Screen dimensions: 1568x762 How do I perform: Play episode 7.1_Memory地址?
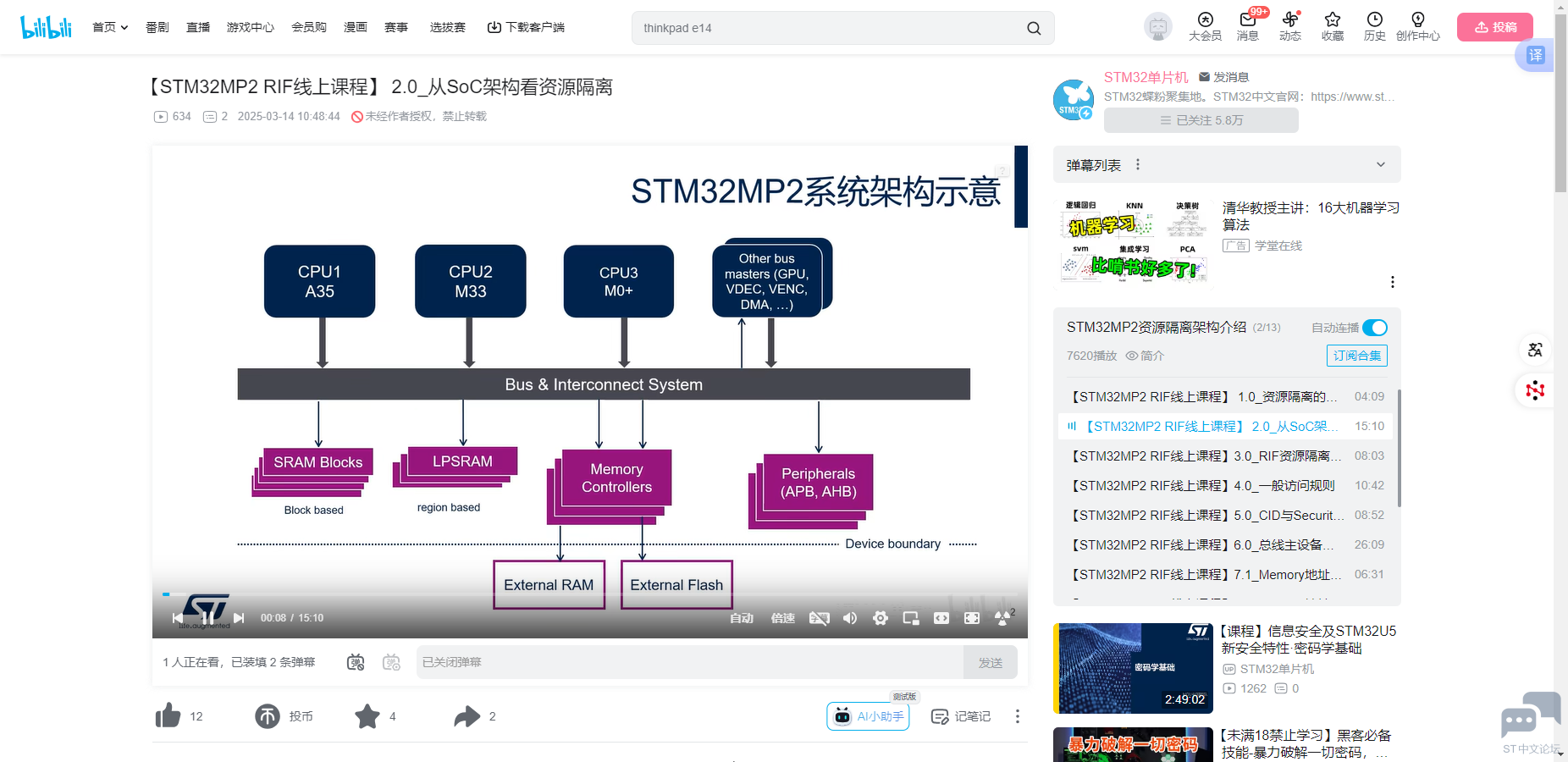pos(1225,574)
